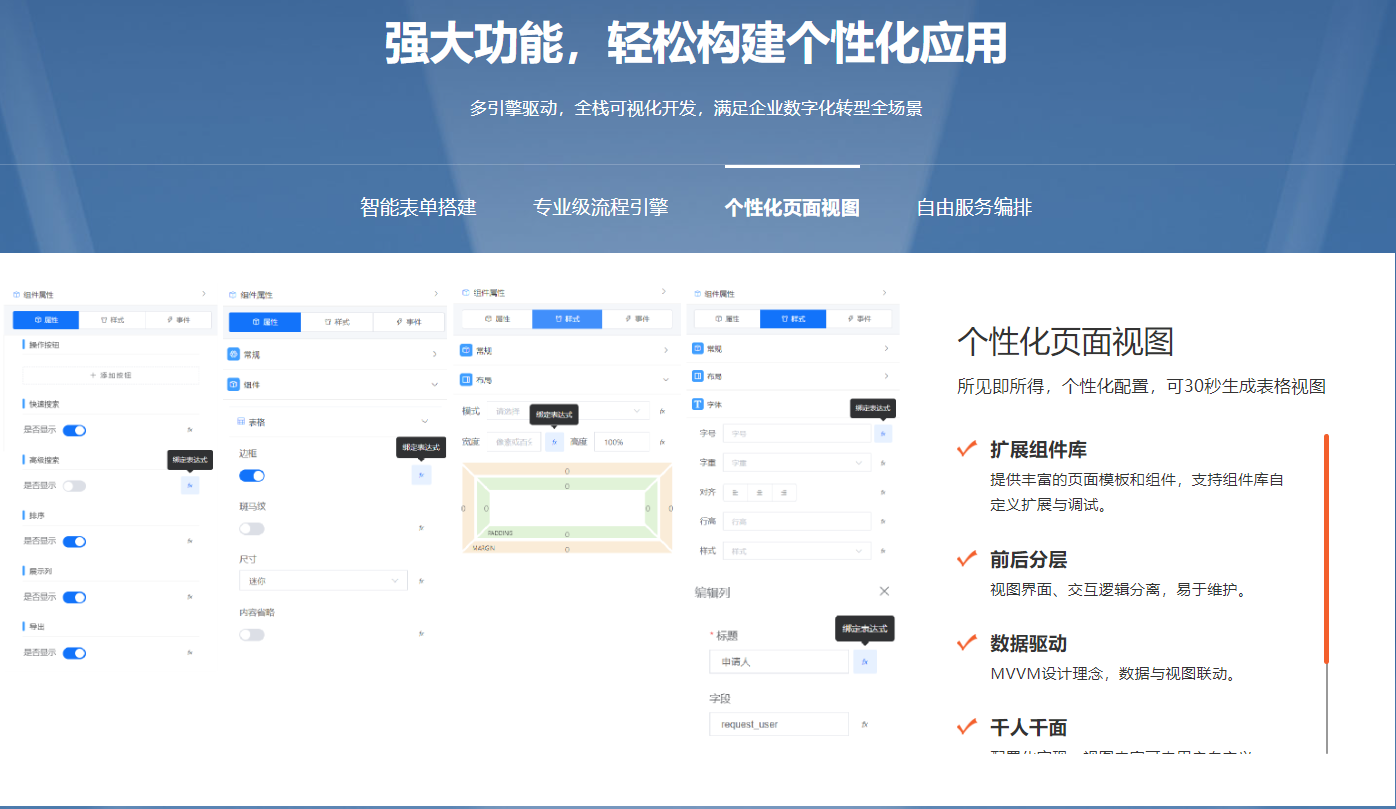This screenshot has height=809, width=1396.
Task: Switch to the 事件 tab
Action: [x=179, y=319]
